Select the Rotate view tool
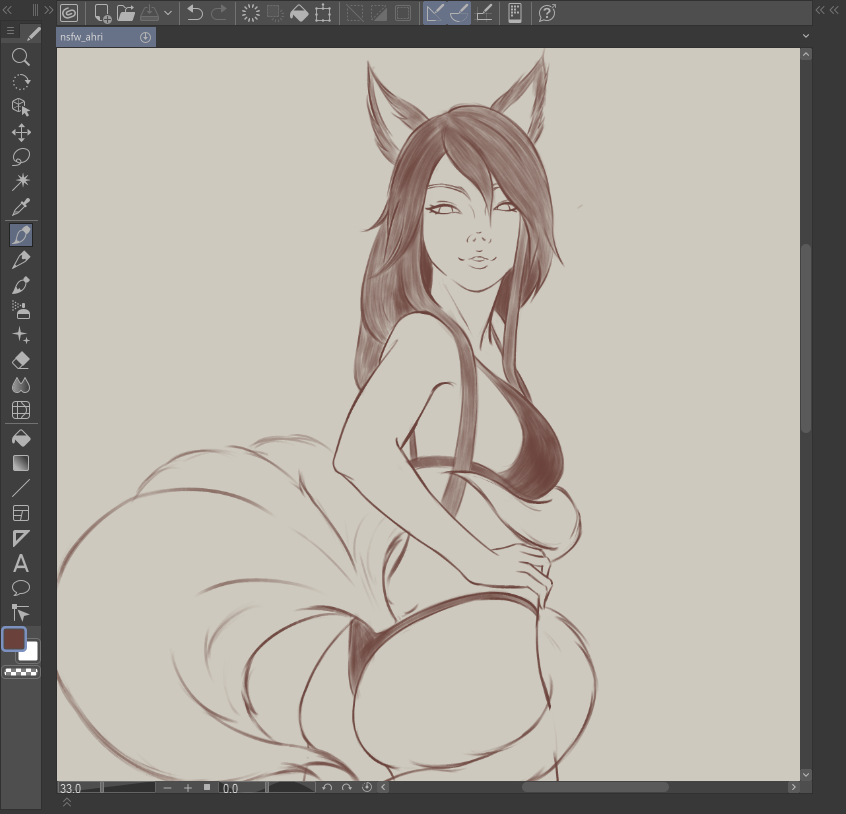 (x=21, y=82)
